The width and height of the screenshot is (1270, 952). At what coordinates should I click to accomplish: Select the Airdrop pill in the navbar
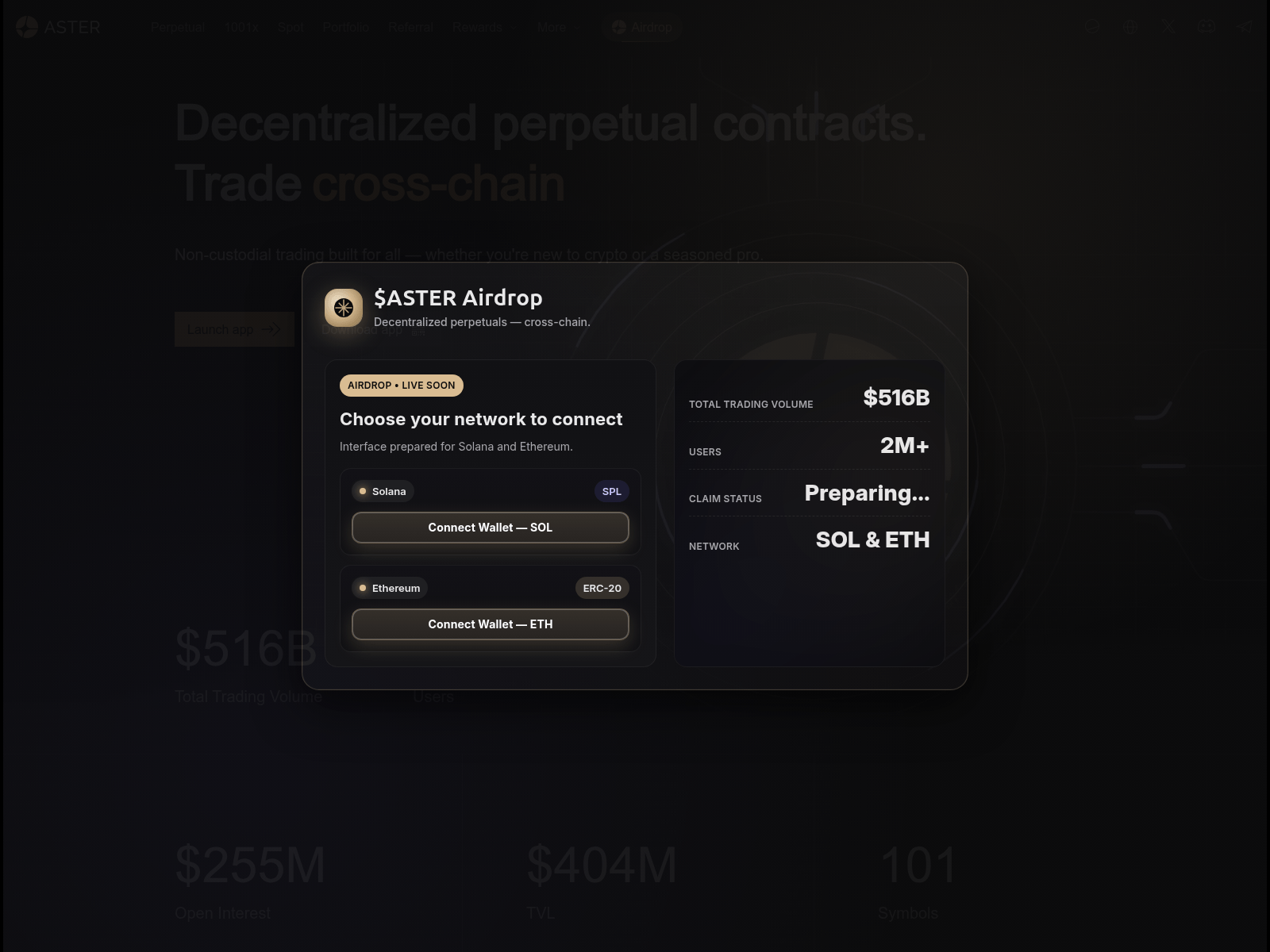pyautogui.click(x=643, y=27)
